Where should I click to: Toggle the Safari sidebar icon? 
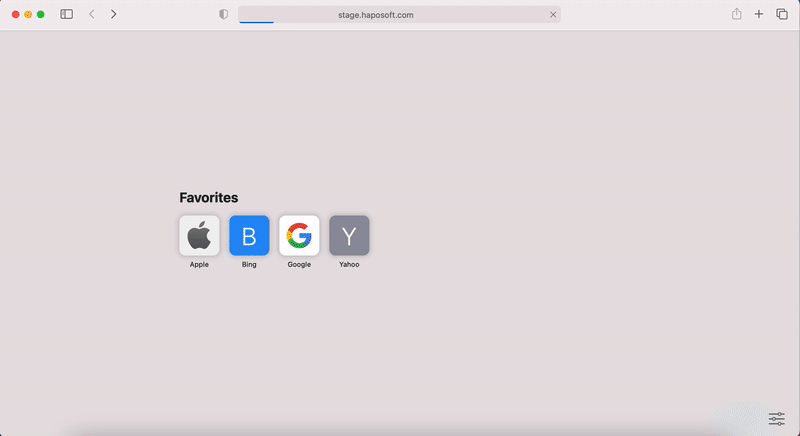[66, 14]
